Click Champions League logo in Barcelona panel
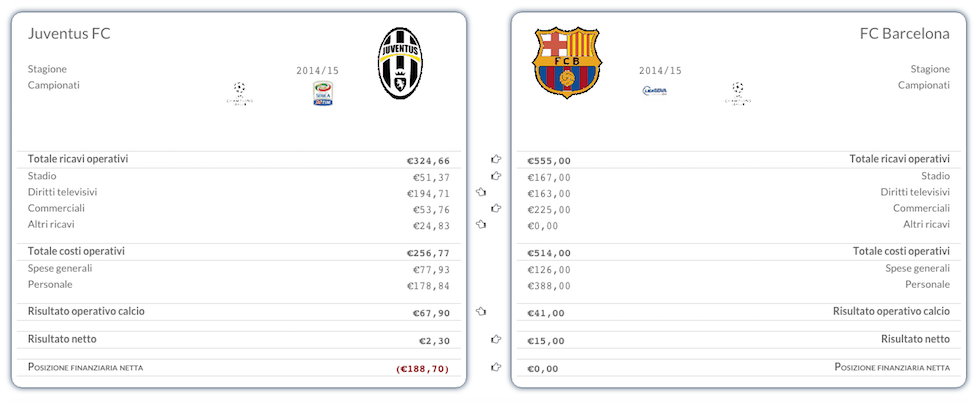The width and height of the screenshot is (980, 402). click(x=738, y=93)
